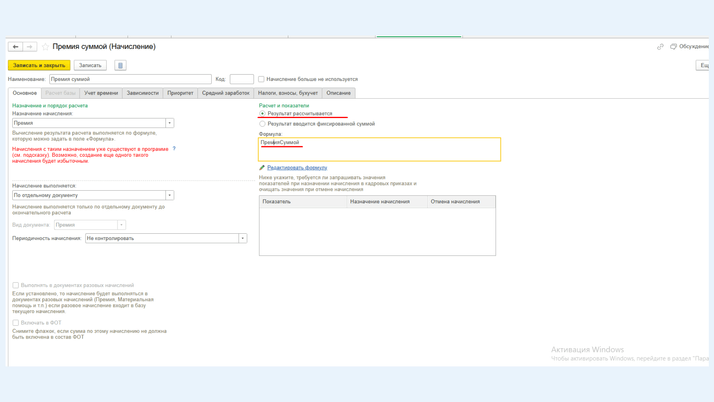Expand the 'Назначение начисления' dropdown
This screenshot has width=714, height=402.
point(169,123)
